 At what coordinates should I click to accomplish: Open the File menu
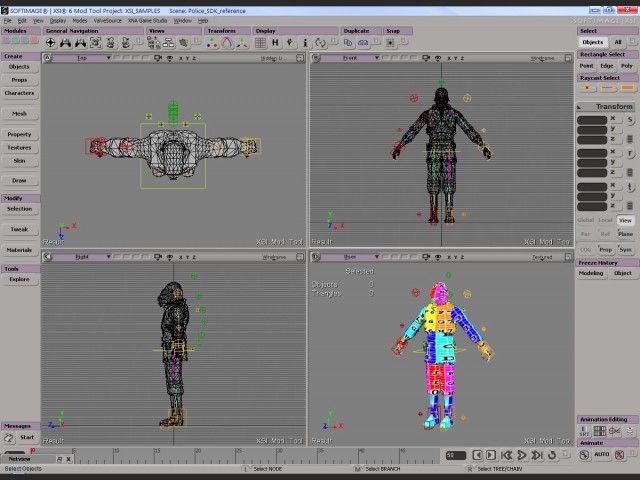(x=7, y=20)
